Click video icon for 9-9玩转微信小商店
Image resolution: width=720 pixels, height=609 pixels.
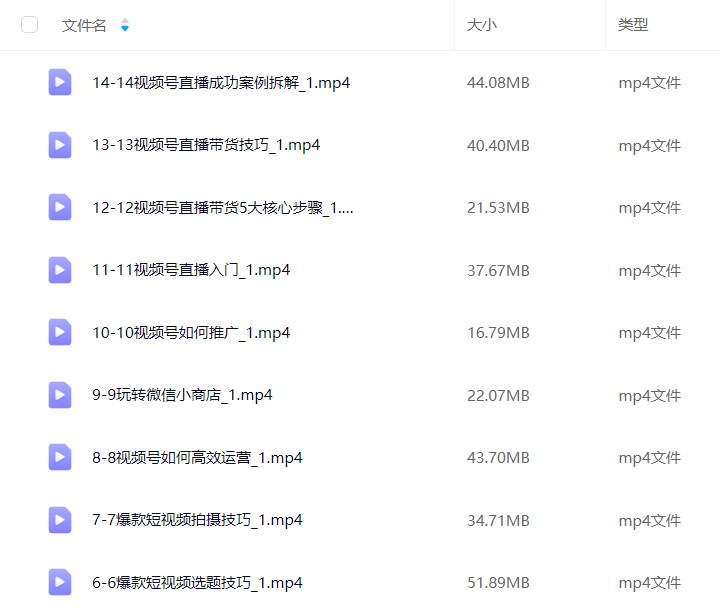click(x=60, y=395)
